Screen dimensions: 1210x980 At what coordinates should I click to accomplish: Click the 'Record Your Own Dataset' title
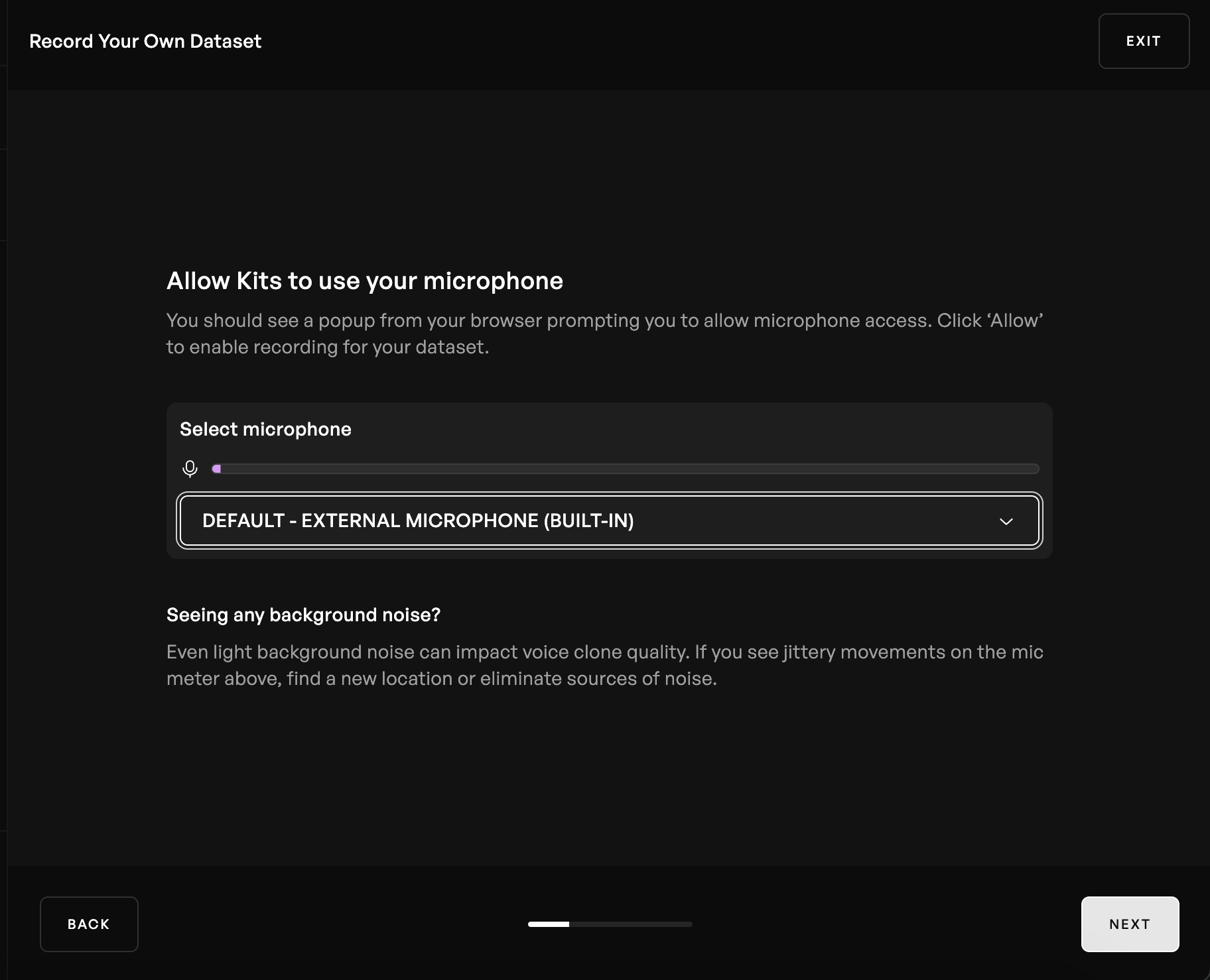(x=145, y=41)
